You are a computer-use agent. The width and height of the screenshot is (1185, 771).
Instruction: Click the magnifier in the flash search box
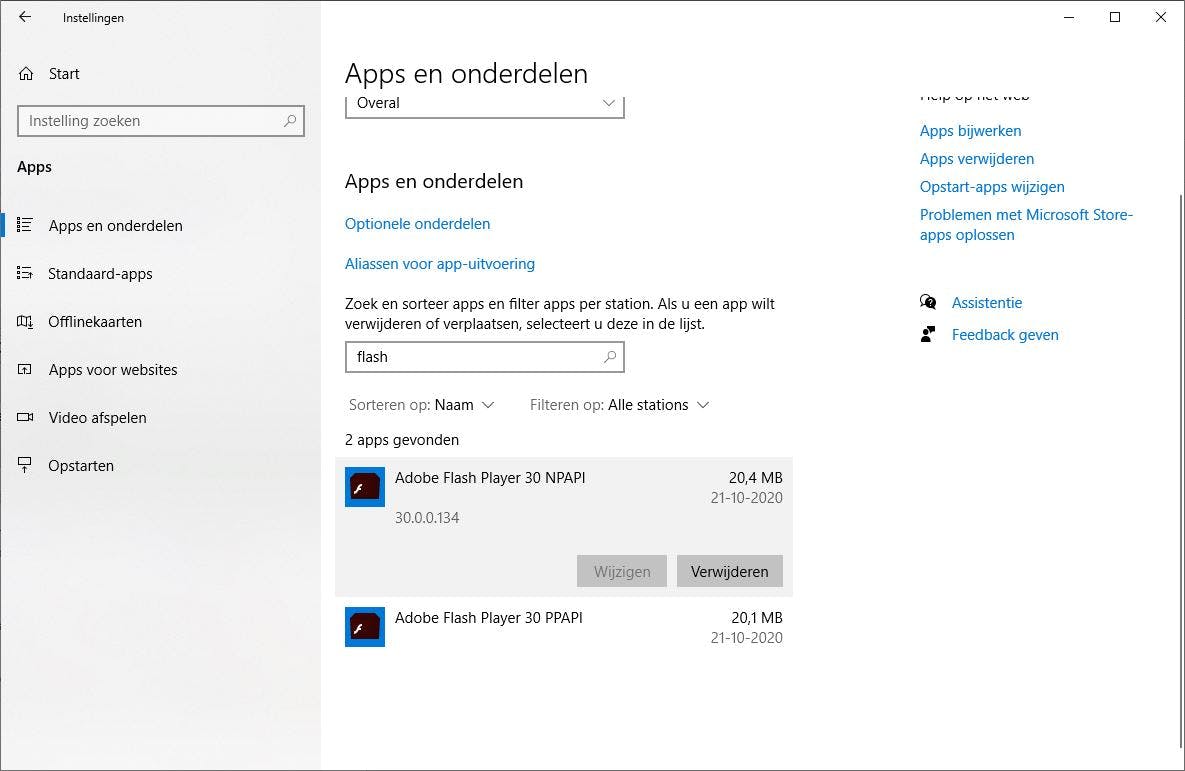610,357
